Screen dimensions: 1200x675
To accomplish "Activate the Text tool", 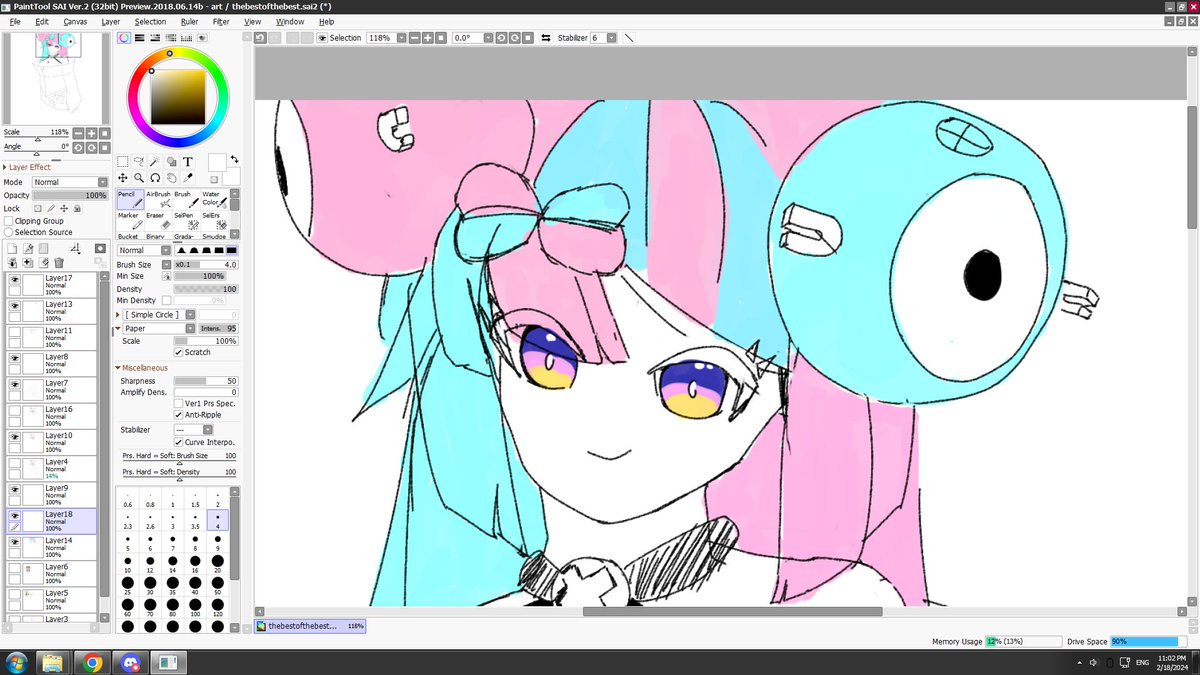I will (x=187, y=161).
